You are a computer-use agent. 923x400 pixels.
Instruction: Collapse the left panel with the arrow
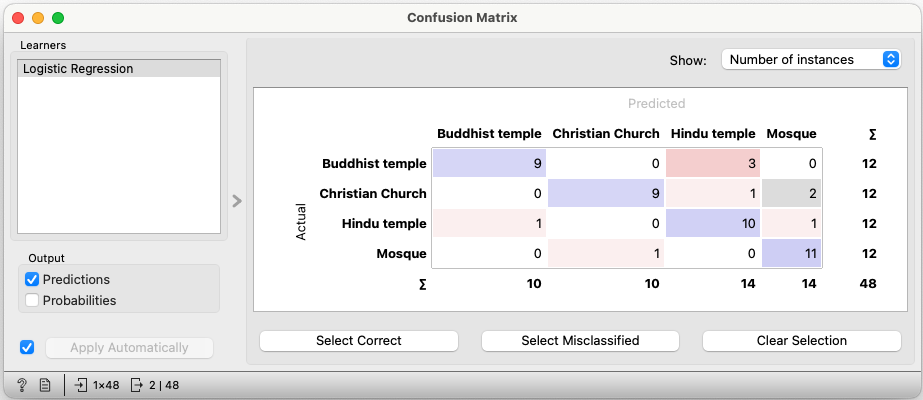237,201
